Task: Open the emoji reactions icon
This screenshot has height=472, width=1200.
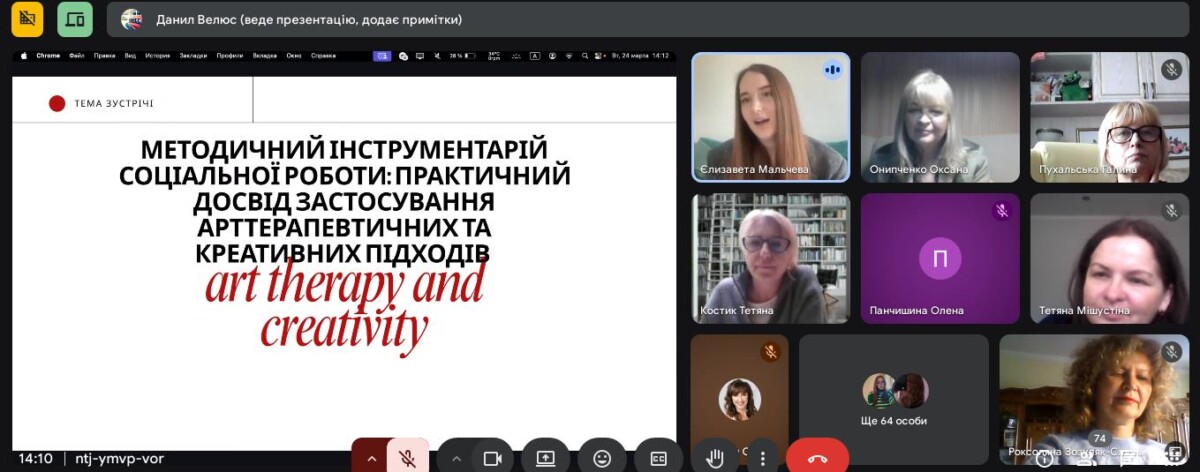Action: [602, 458]
